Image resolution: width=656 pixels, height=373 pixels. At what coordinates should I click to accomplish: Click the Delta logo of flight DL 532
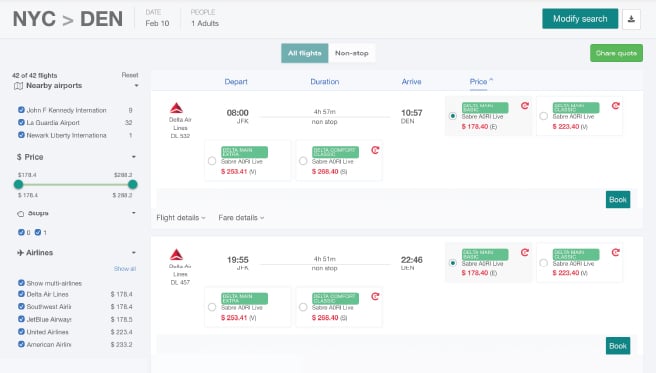click(x=177, y=108)
